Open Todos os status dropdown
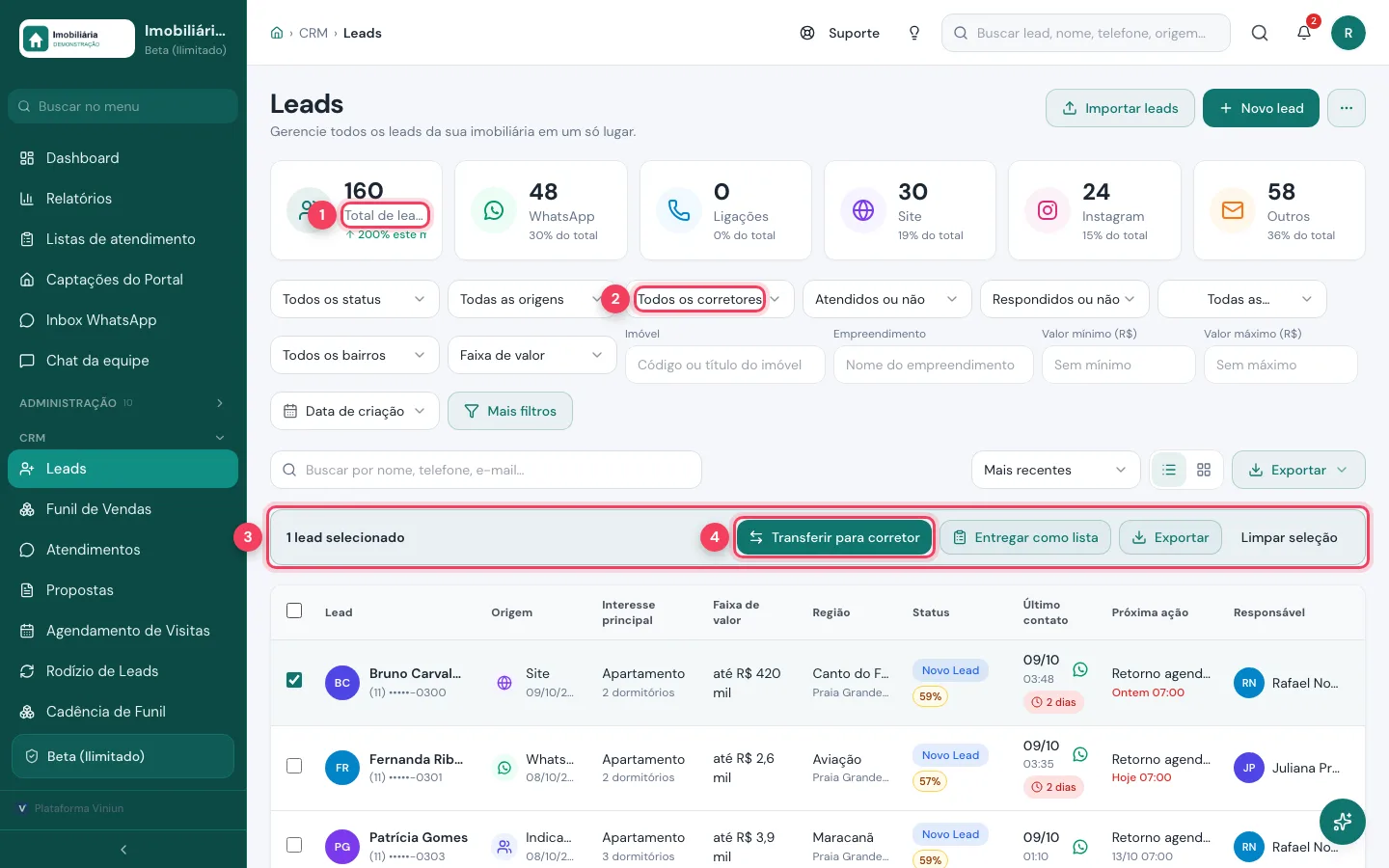The width and height of the screenshot is (1389, 868). pos(355,299)
